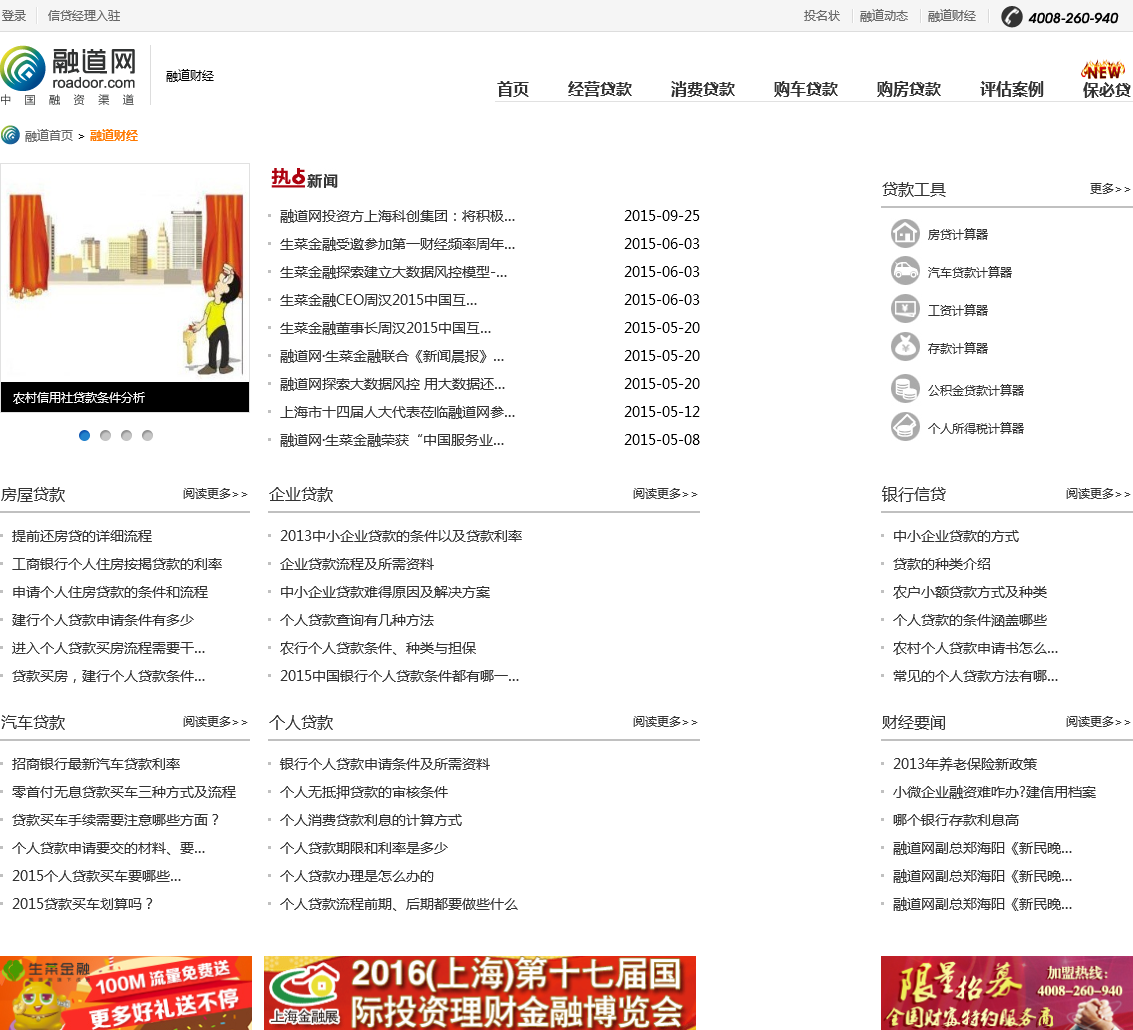Image resolution: width=1133 pixels, height=1030 pixels.
Task: Click the 登录 login link
Action: pos(14,16)
